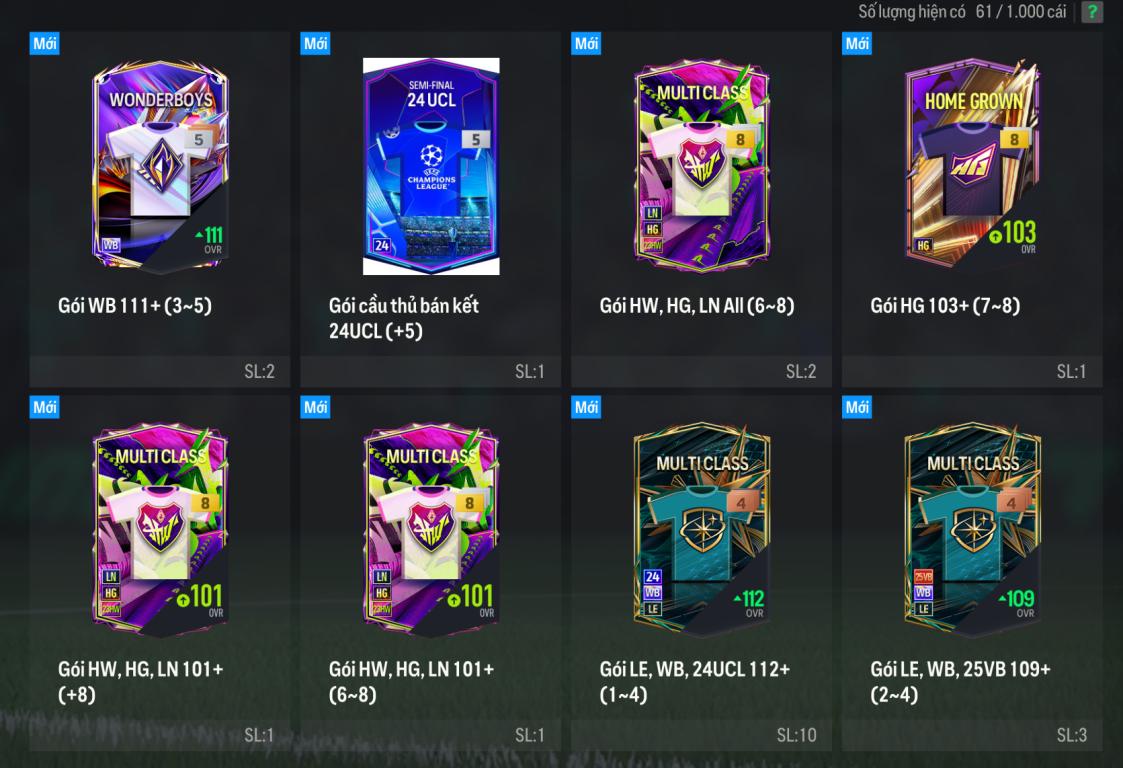Select the Wonderboys 111 OVR pack card
The image size is (1123, 768).
click(x=160, y=166)
